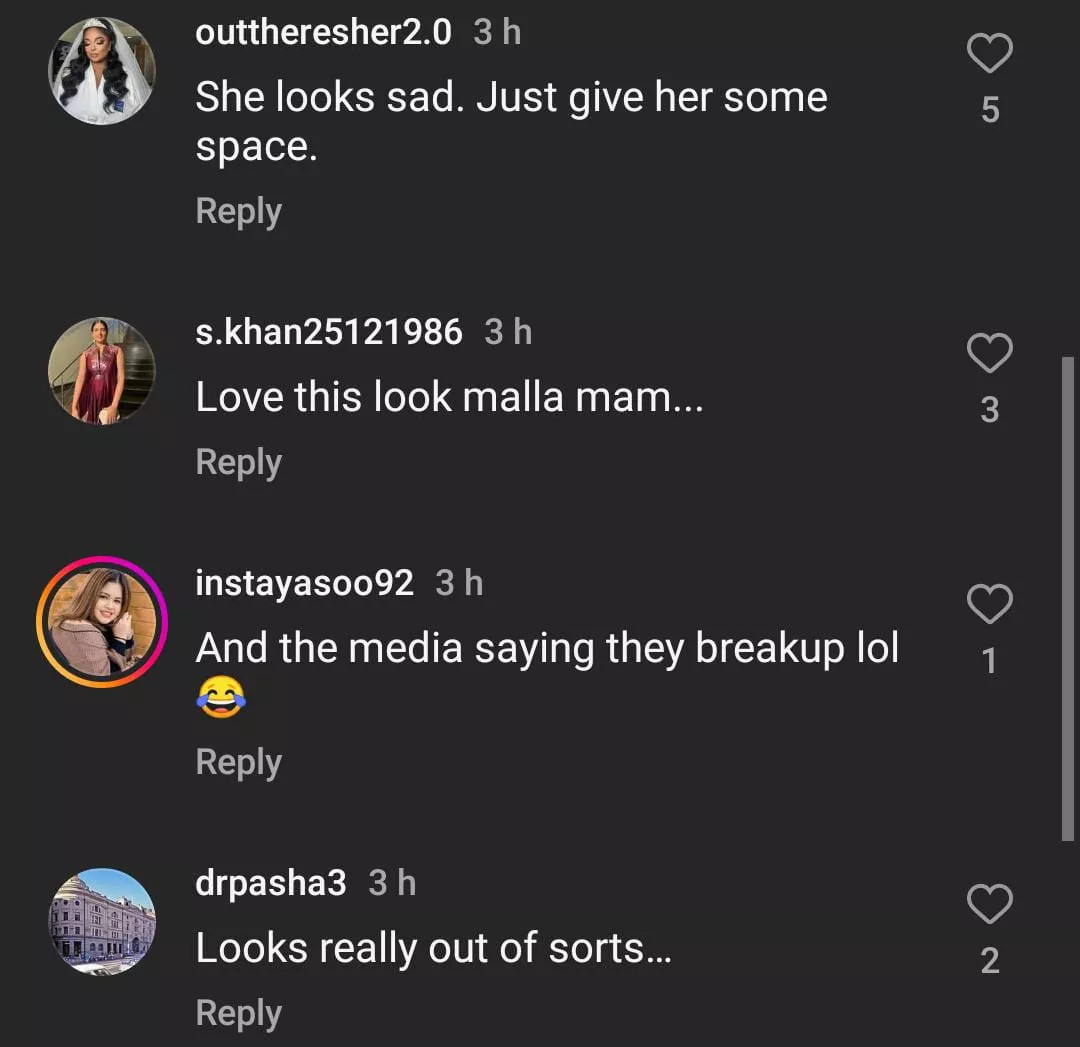This screenshot has width=1080, height=1047.
Task: Tap heart on instayasoo92's comment
Action: click(990, 604)
